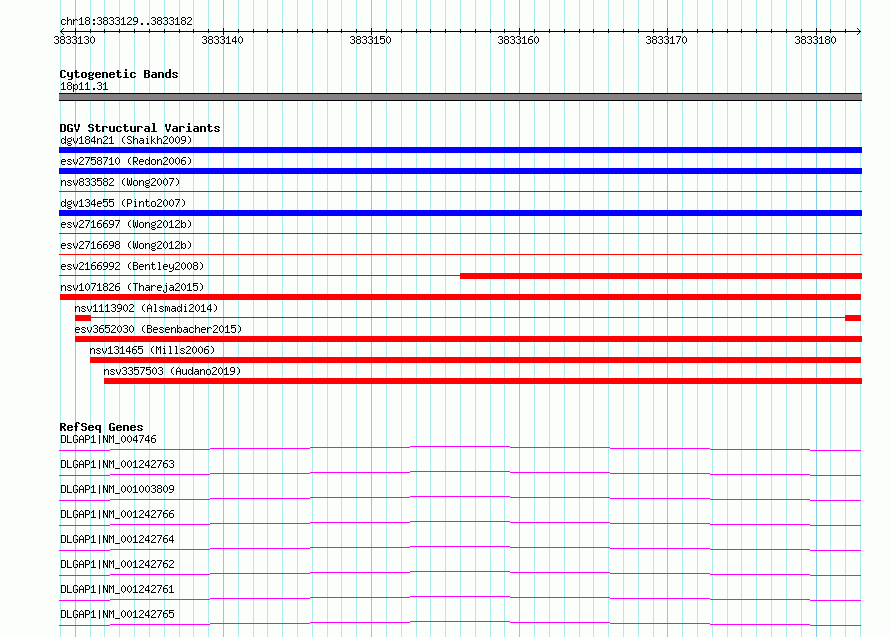Open gene DLGAP1|NM_001242761 label
890x637 pixels.
[117, 589]
